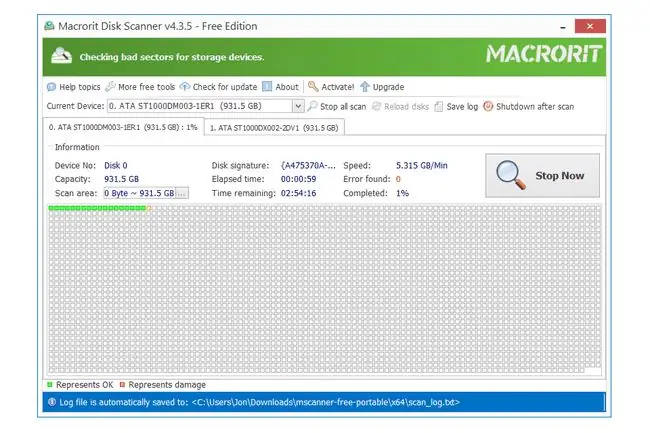Screen dimensions: 650x433
Task: Click the green scanned blocks progress
Action: tap(97, 208)
